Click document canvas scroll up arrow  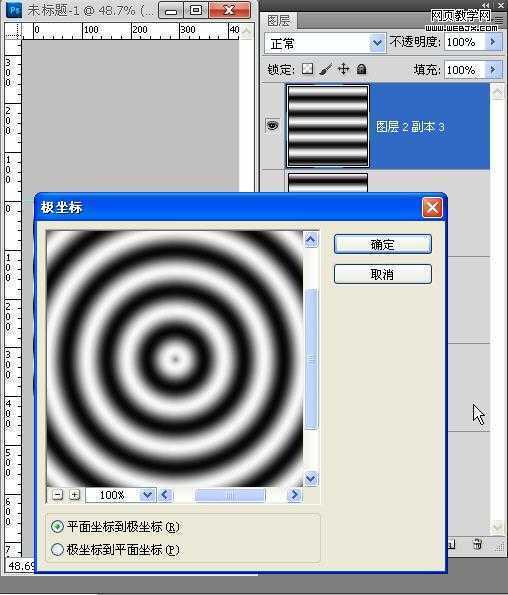[247, 31]
